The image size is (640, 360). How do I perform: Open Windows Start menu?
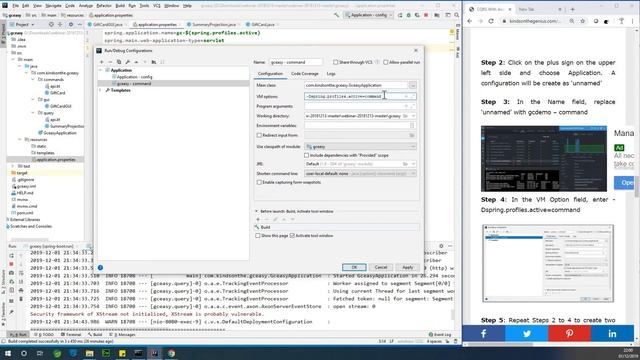(8, 353)
